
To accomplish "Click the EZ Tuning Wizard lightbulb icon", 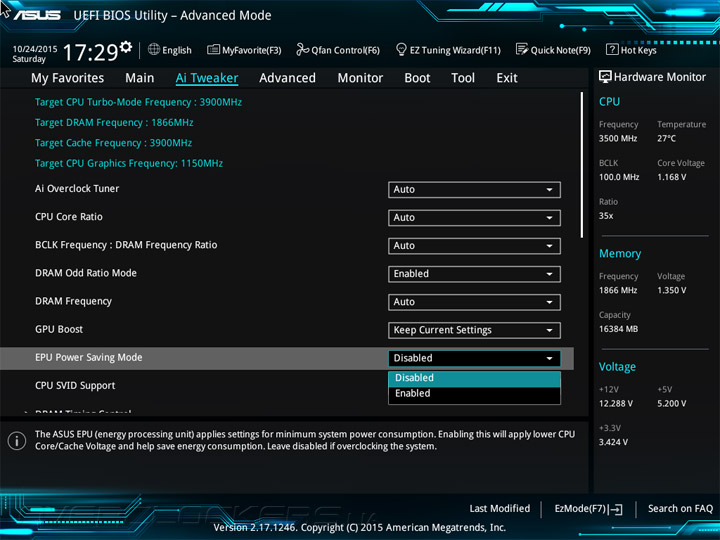I will 401,50.
